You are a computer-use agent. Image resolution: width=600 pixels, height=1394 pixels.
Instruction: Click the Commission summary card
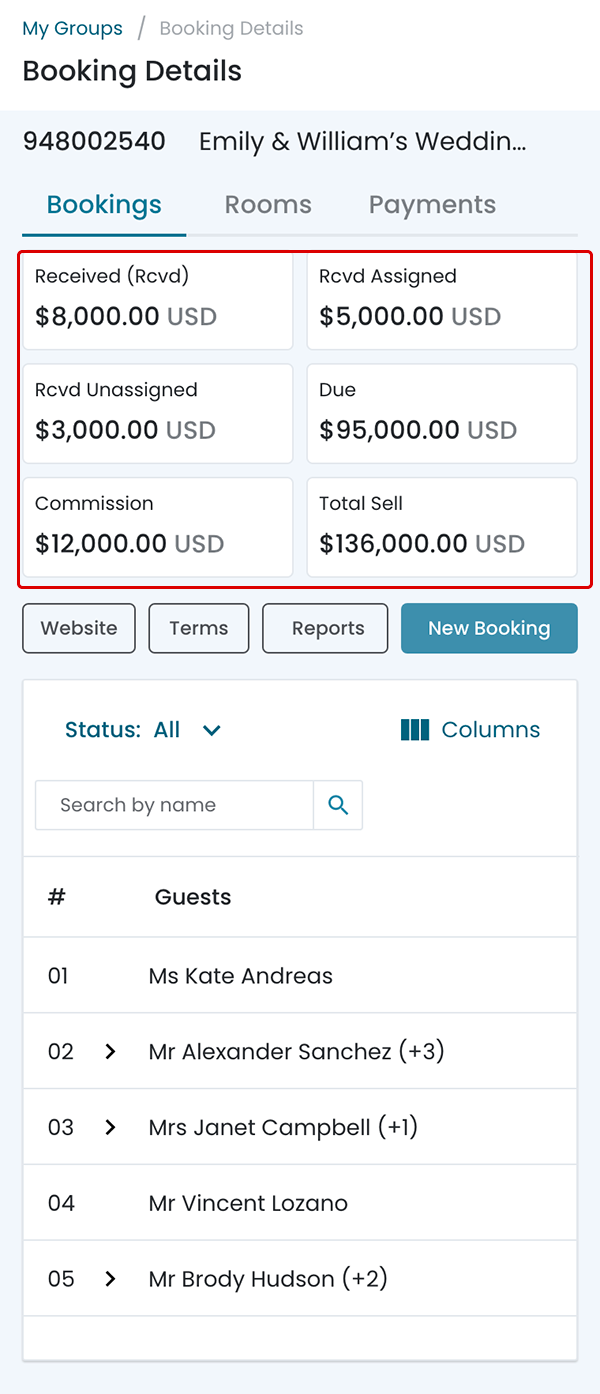[x=157, y=527]
